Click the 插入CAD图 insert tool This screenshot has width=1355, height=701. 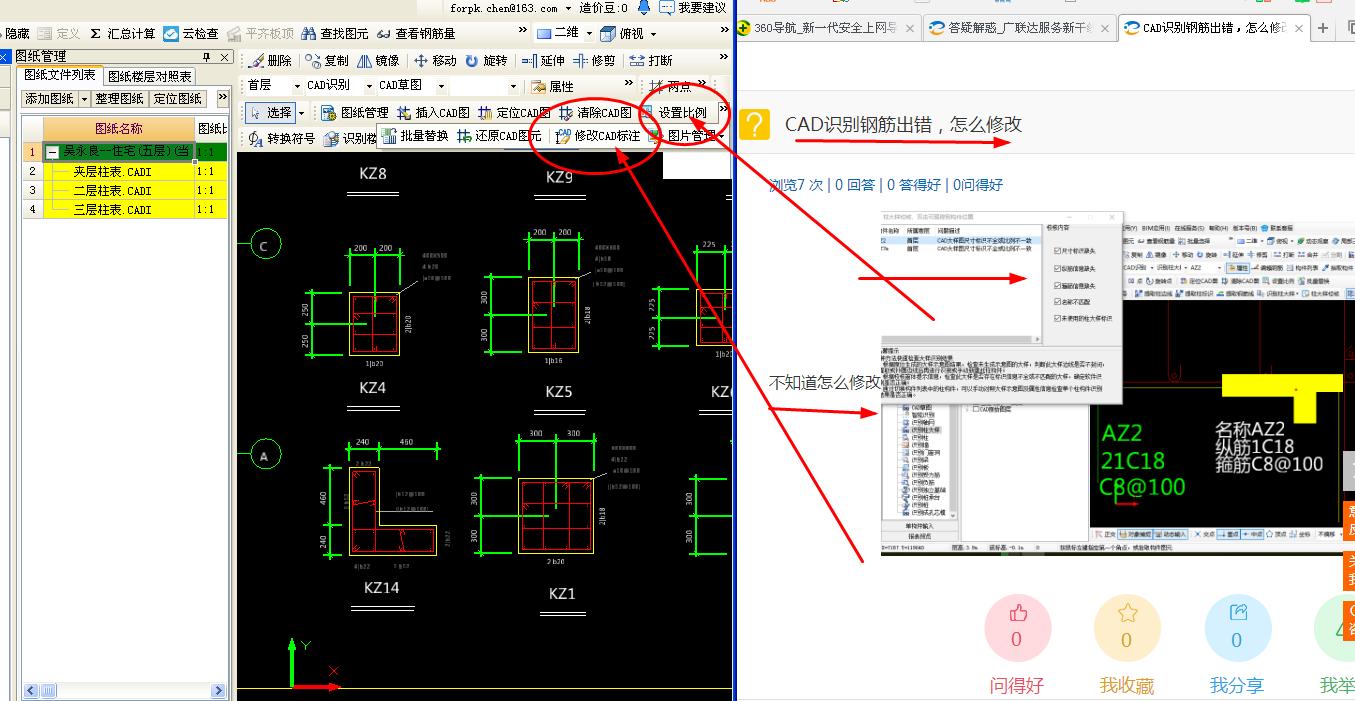pyautogui.click(x=433, y=113)
